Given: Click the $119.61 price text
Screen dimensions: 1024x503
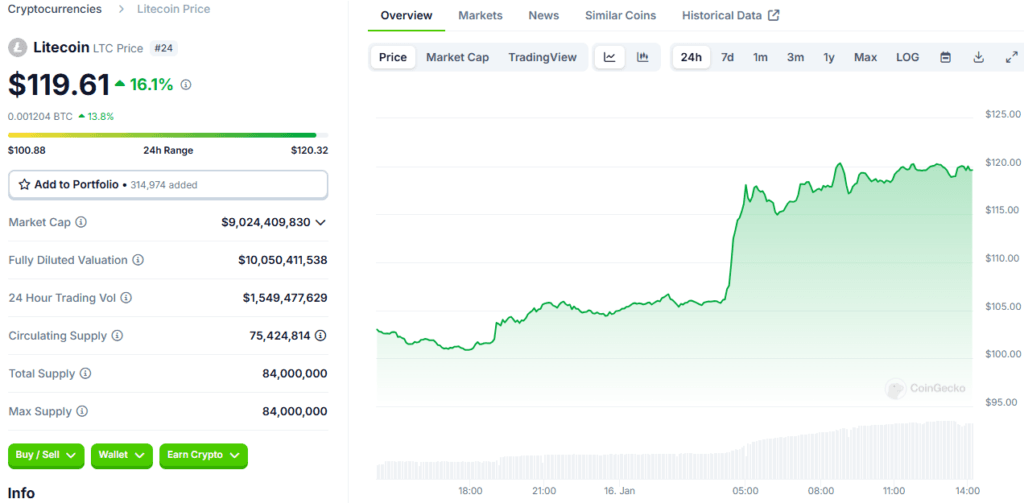Looking at the screenshot, I should 59,85.
